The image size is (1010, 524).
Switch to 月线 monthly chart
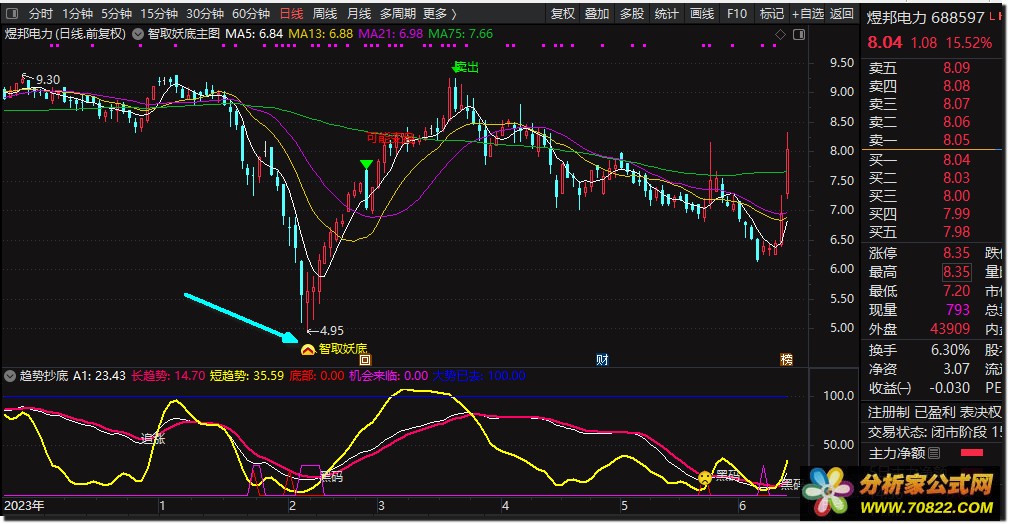[359, 14]
